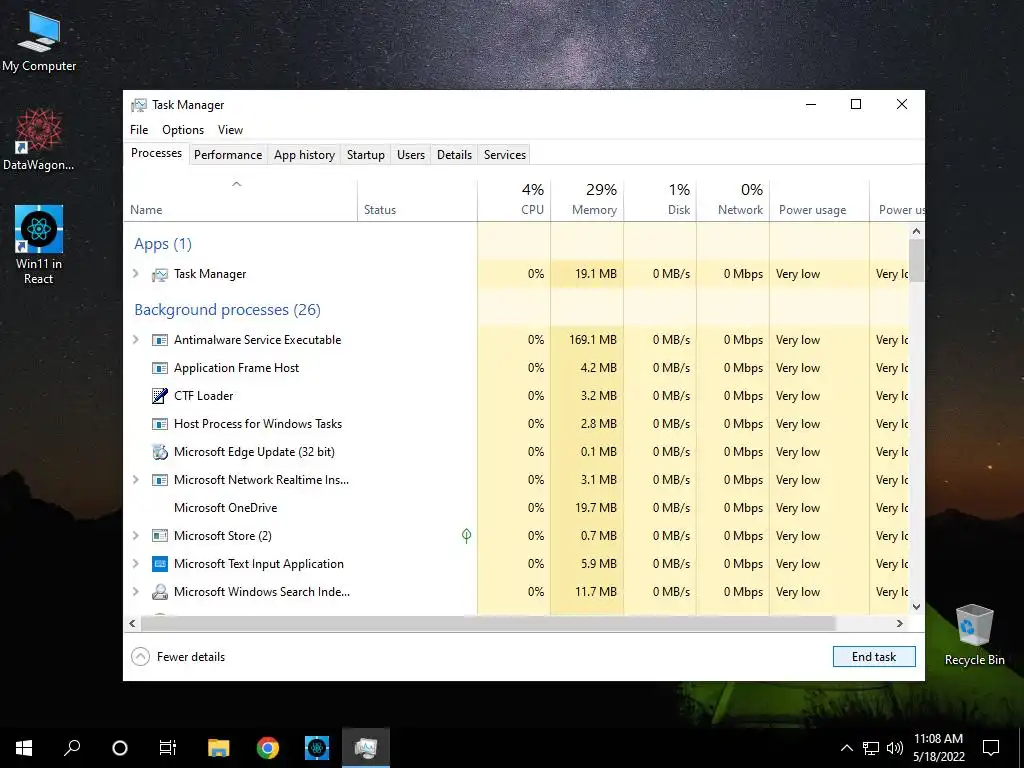Switch to the Startup tab

pos(366,155)
